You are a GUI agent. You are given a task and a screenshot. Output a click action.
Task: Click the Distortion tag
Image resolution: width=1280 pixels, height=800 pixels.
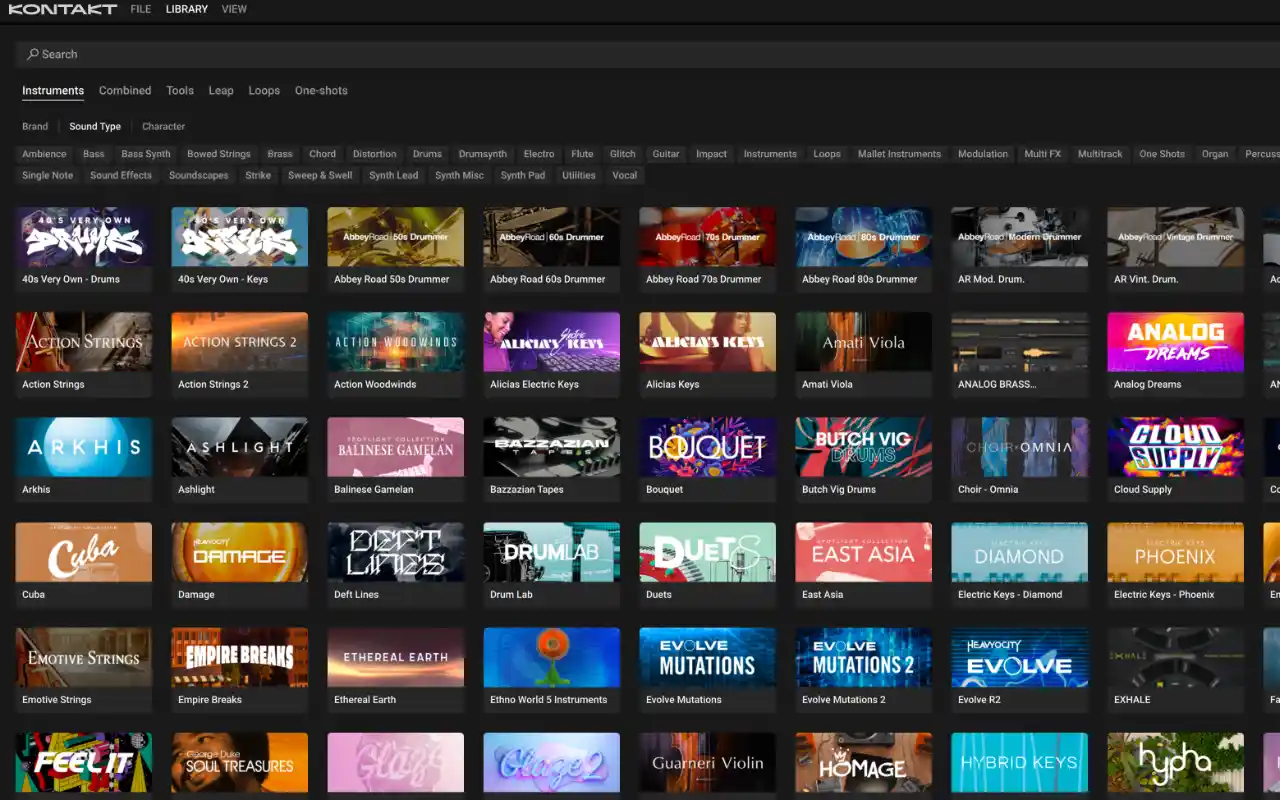[375, 154]
